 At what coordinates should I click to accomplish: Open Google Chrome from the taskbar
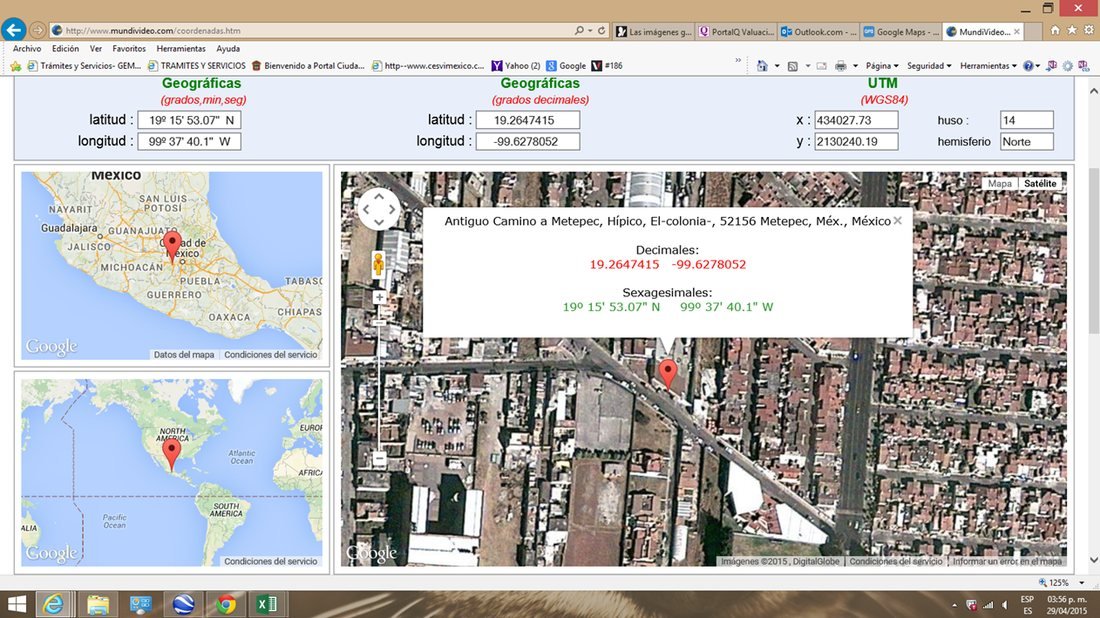tap(225, 604)
